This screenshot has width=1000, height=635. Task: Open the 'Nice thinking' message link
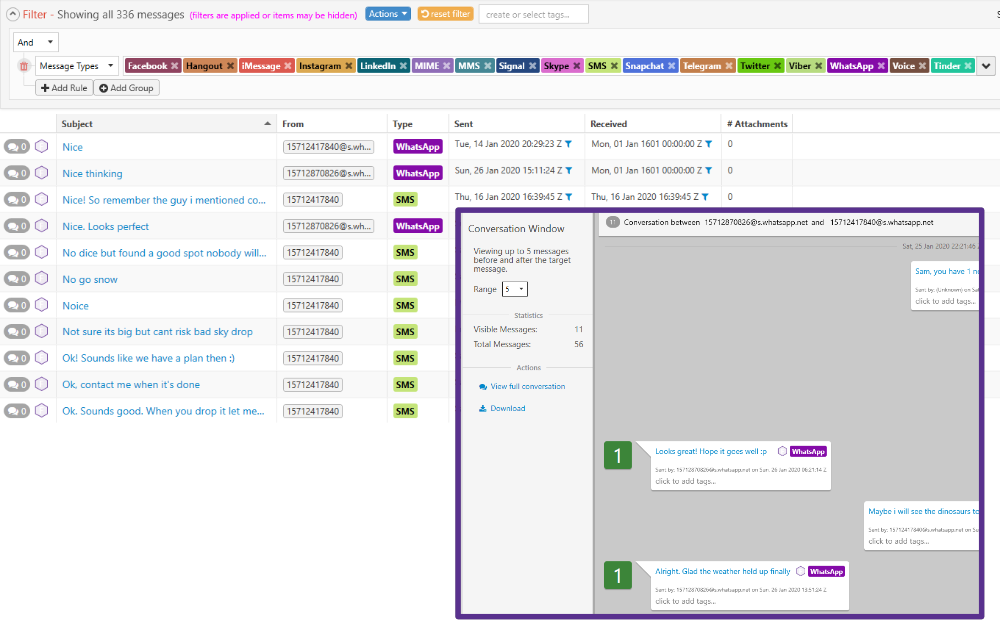coord(92,173)
